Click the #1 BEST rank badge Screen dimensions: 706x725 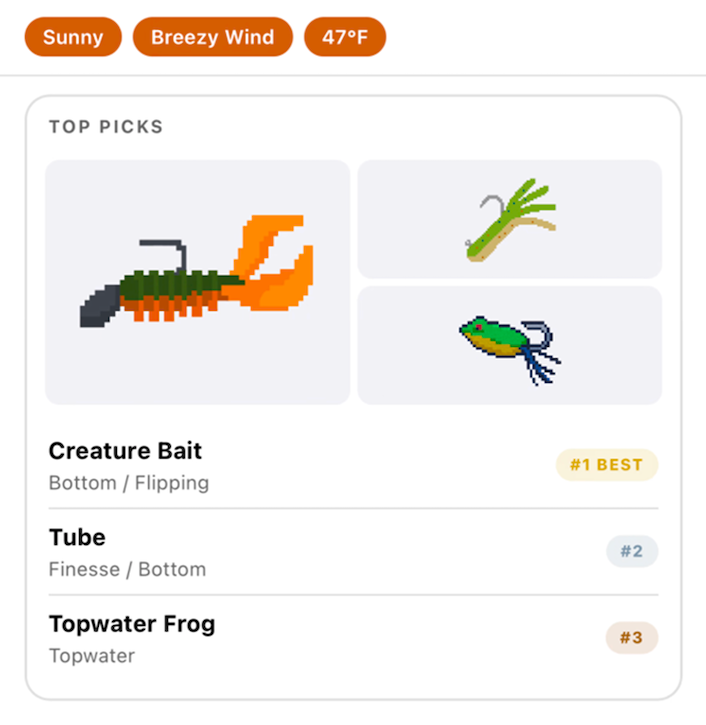tap(607, 465)
